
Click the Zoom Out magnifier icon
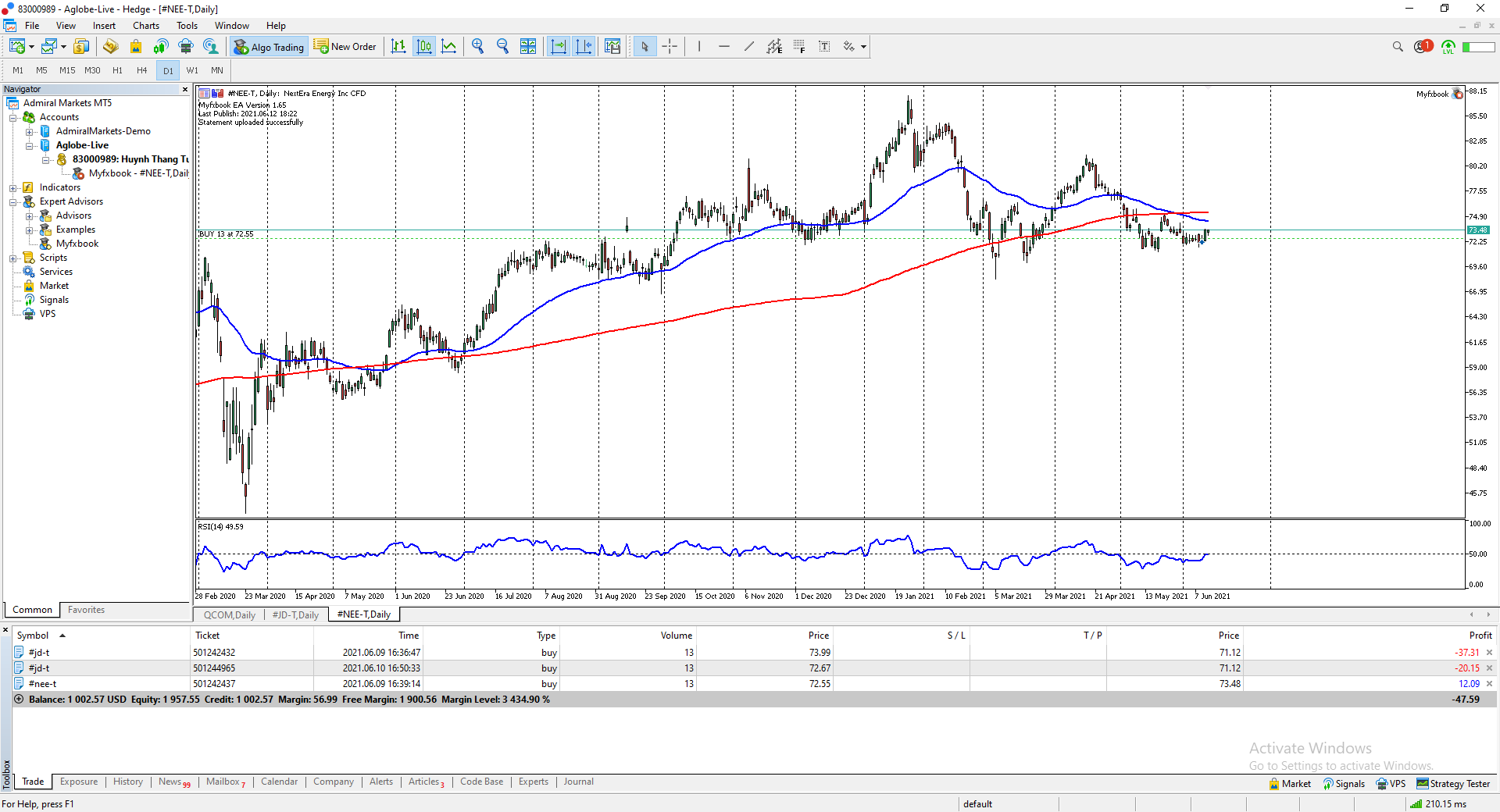(502, 47)
